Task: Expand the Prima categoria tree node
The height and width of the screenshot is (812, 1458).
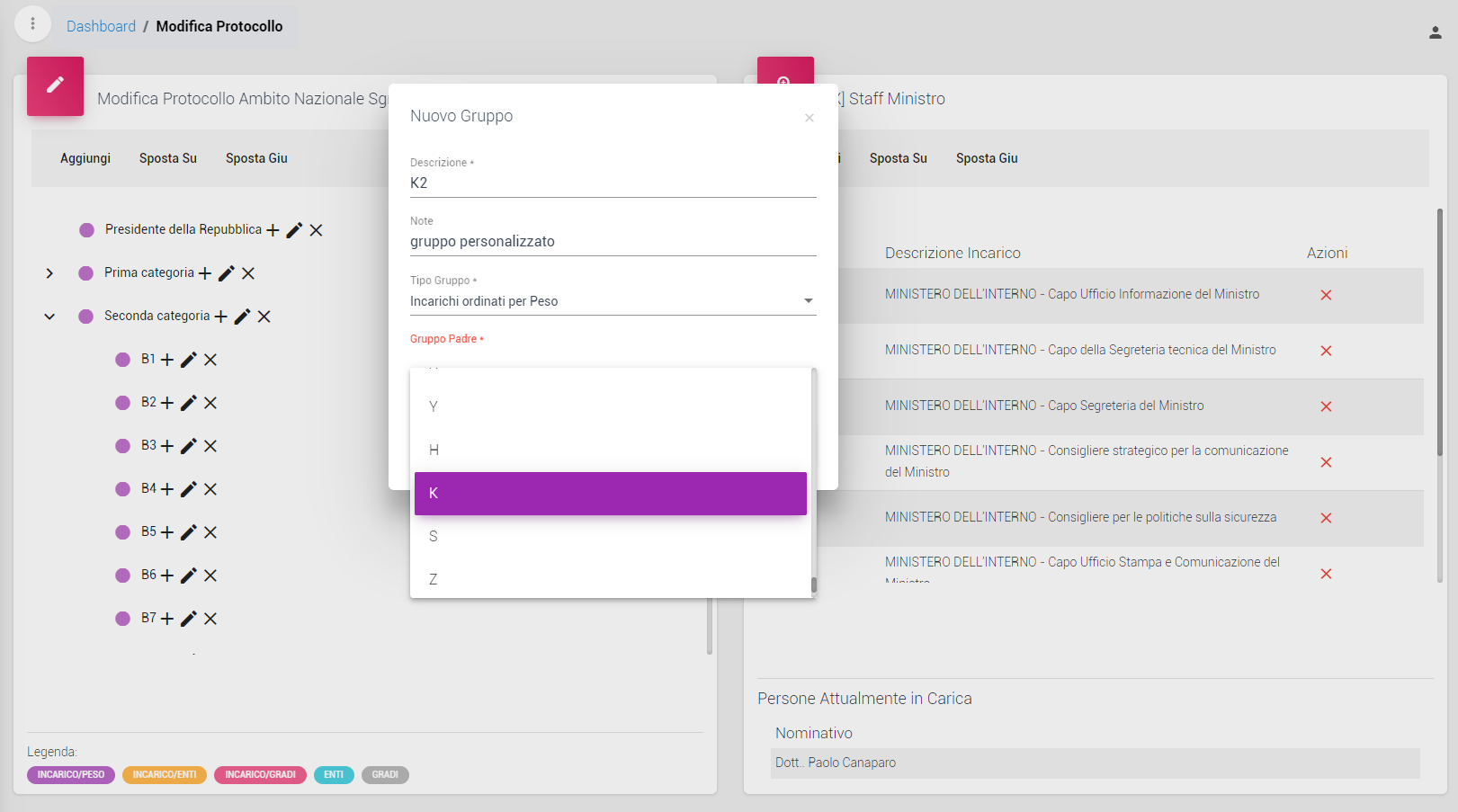Action: 49,273
